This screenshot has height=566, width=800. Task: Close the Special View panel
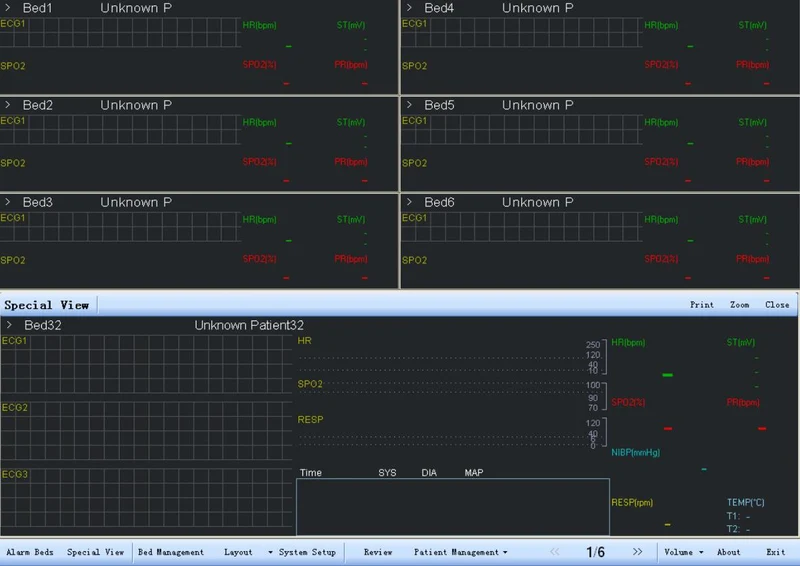[x=777, y=305]
